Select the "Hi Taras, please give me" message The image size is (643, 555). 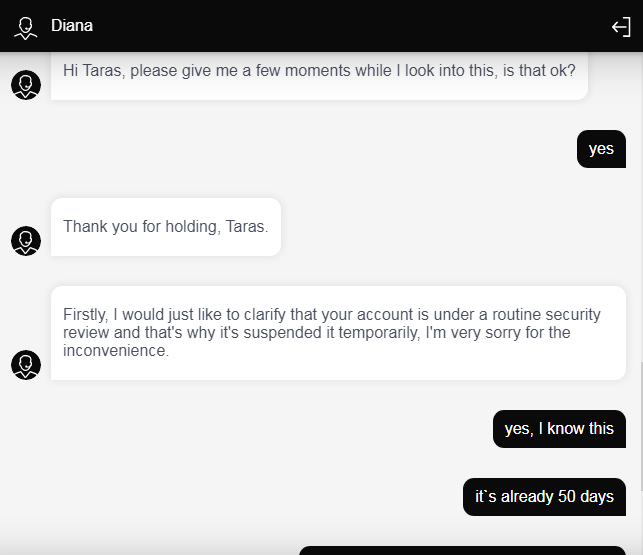319,72
